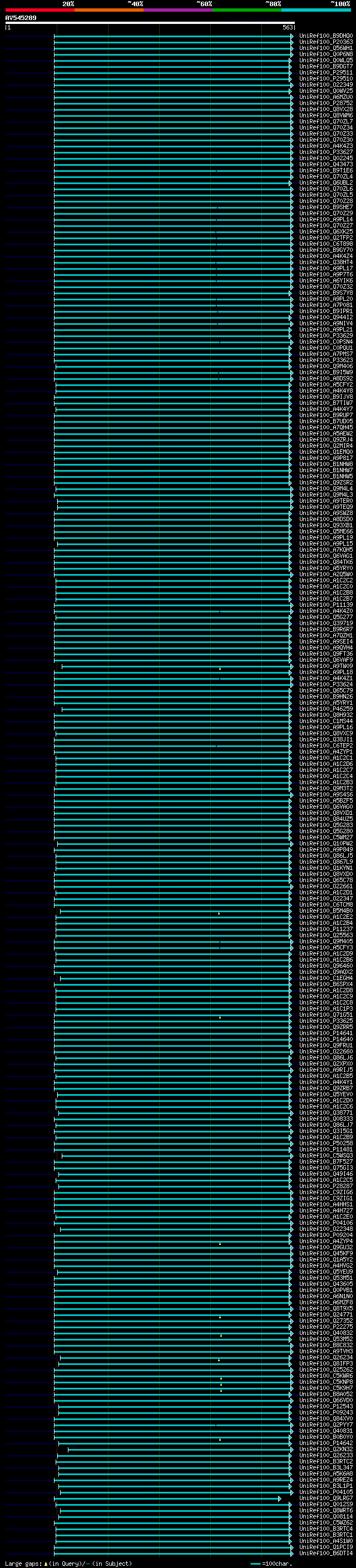
Task: Select the label UniRef100_C6T898
Action: (325, 244)
